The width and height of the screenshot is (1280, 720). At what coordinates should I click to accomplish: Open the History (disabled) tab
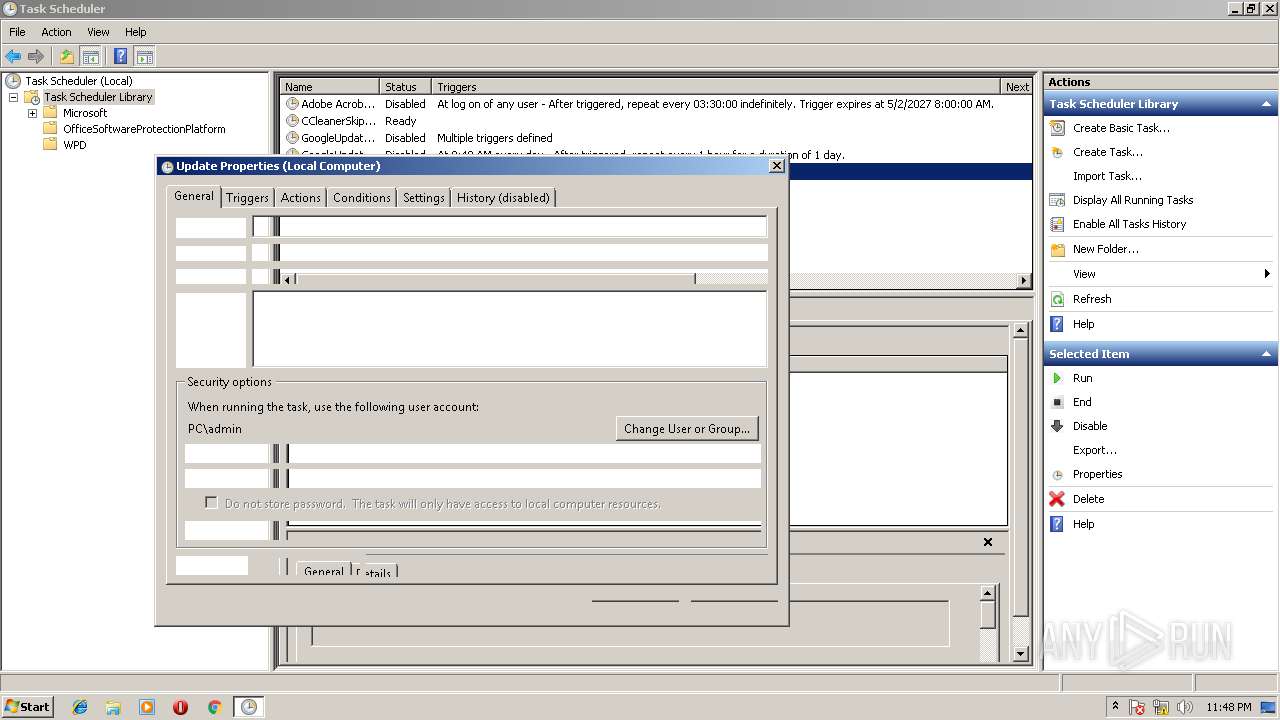pos(503,198)
